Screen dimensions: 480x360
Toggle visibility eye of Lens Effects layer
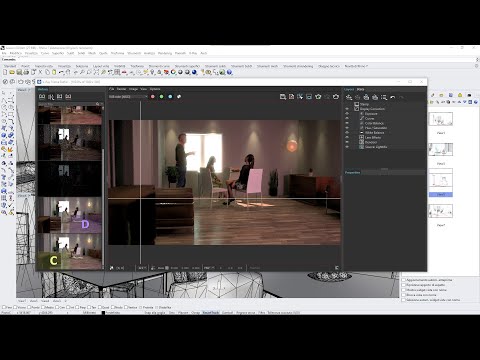click(x=347, y=137)
